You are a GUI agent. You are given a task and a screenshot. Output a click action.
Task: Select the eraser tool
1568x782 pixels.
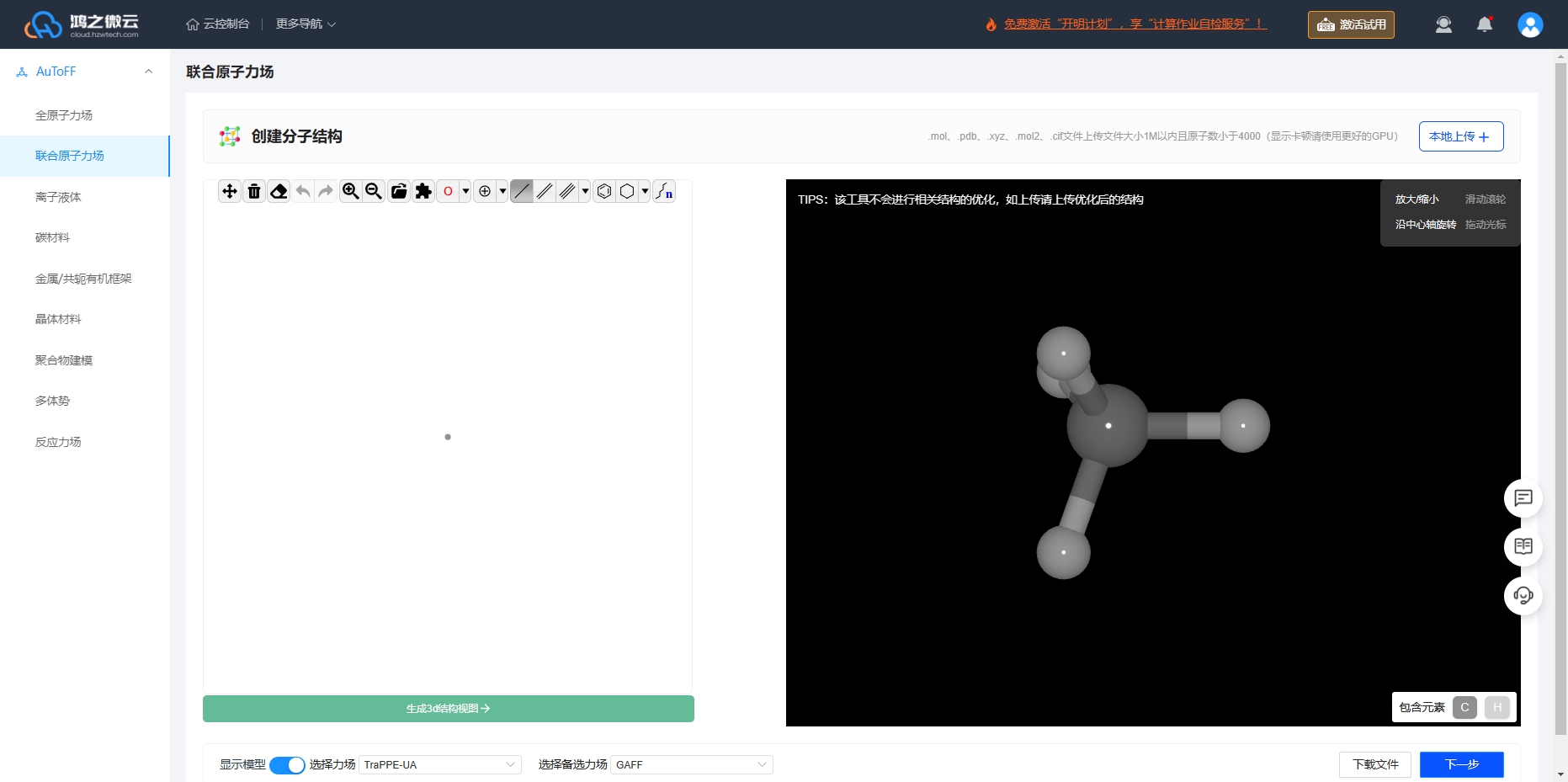coord(279,192)
